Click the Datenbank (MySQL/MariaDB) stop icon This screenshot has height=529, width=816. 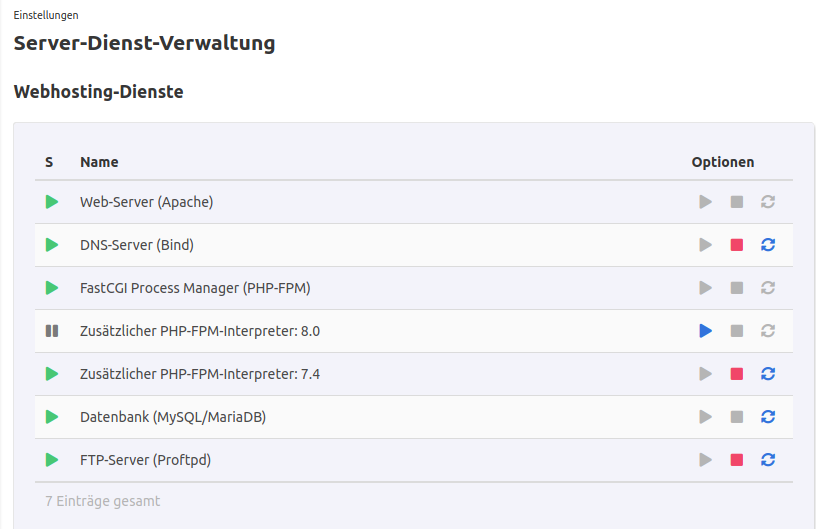click(737, 417)
